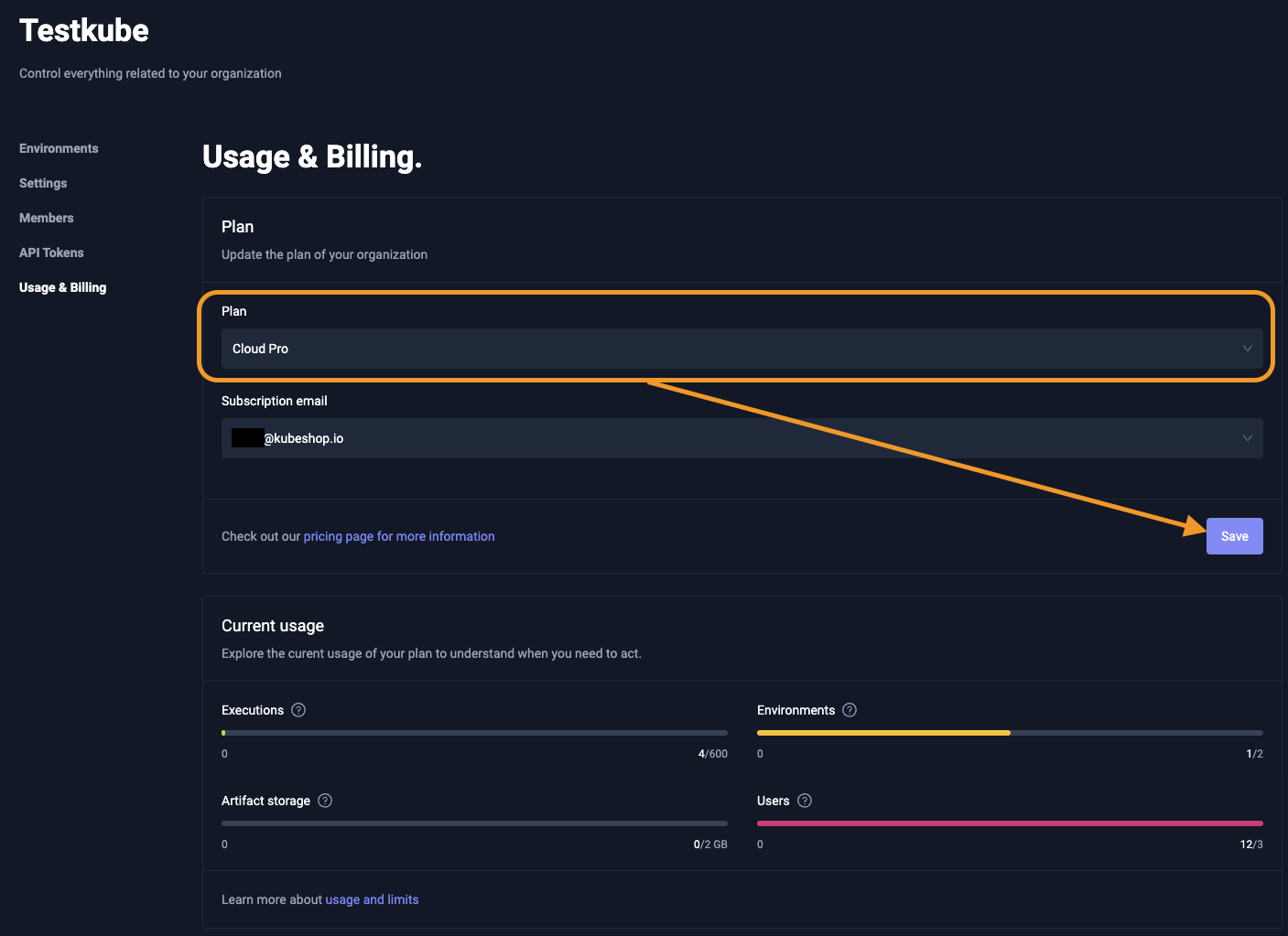Viewport: 1288px width, 936px height.
Task: Open the usage and limits link
Action: (x=372, y=899)
